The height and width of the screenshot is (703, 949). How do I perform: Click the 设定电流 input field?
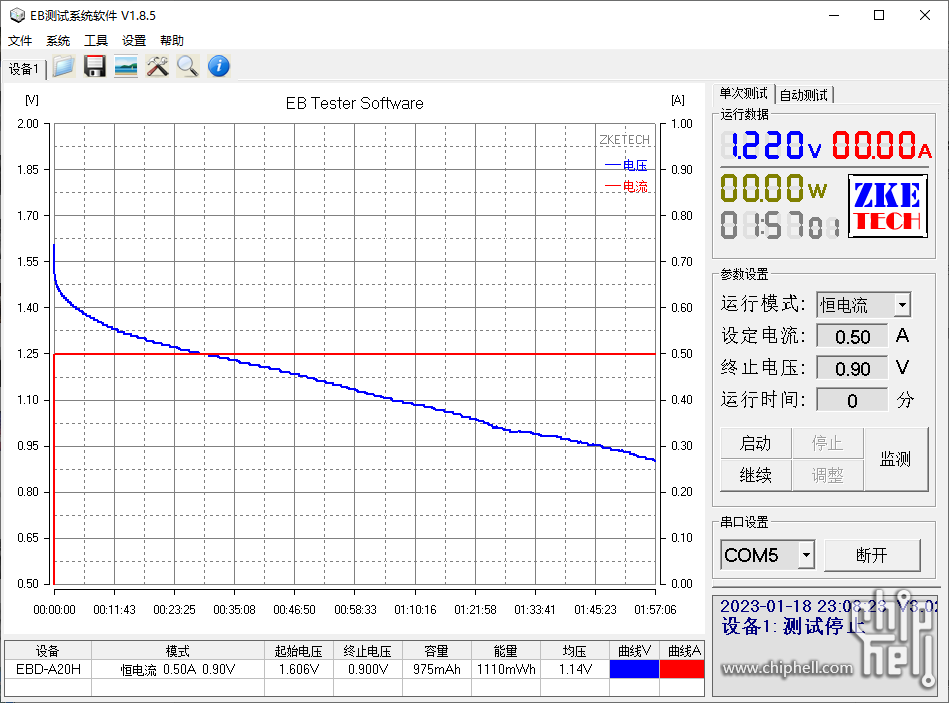click(x=852, y=336)
